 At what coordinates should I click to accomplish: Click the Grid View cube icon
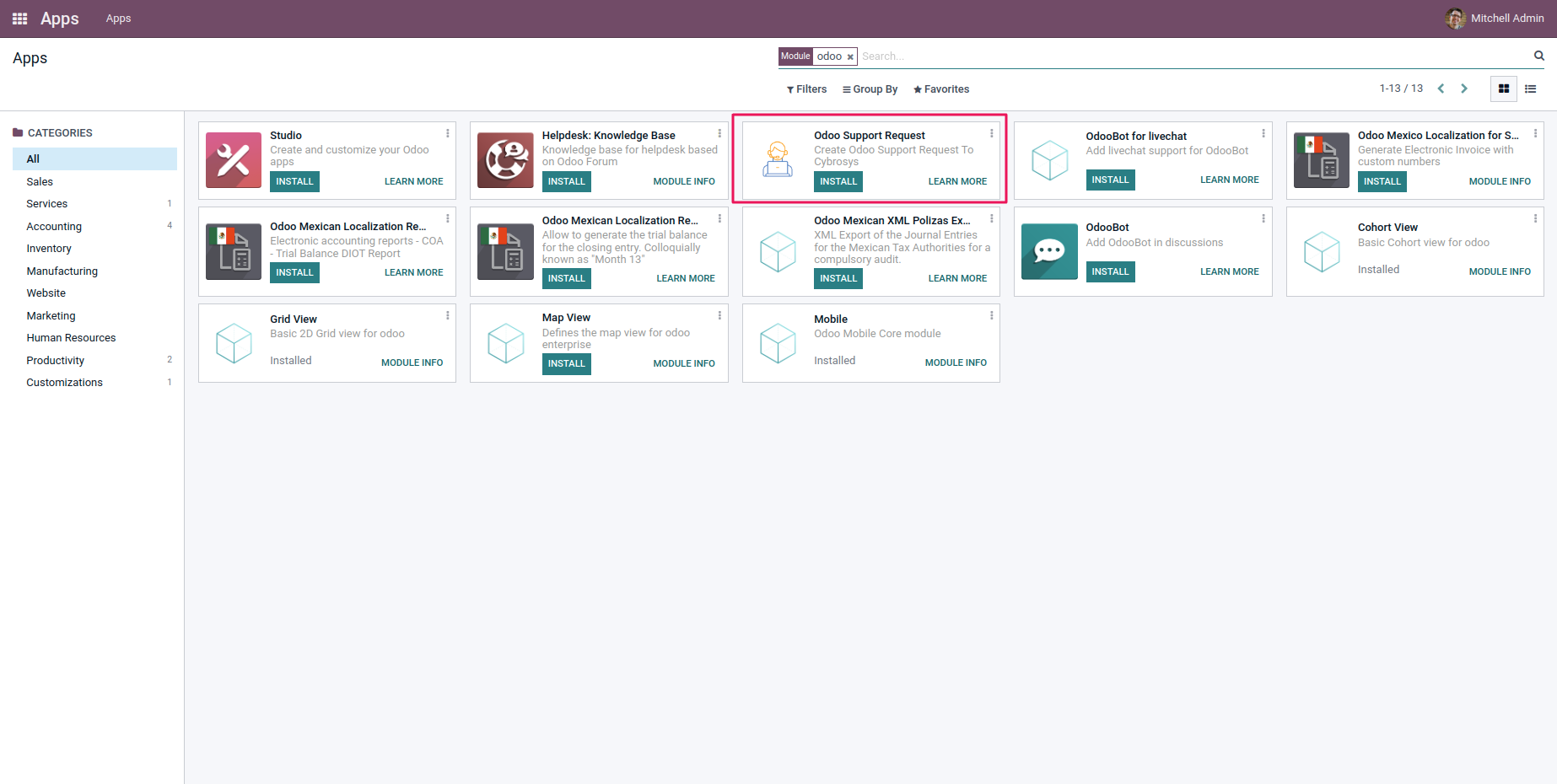(x=234, y=343)
